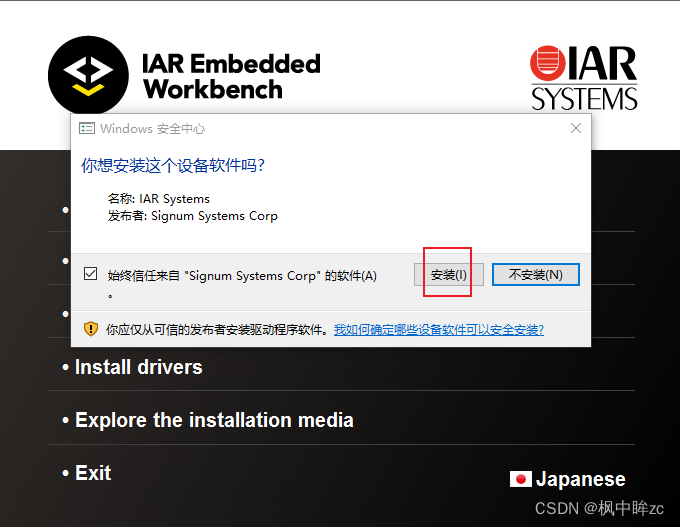Viewport: 680px width, 527px height.
Task: Click the IAR Embedded Workbench title text
Action: [x=232, y=76]
